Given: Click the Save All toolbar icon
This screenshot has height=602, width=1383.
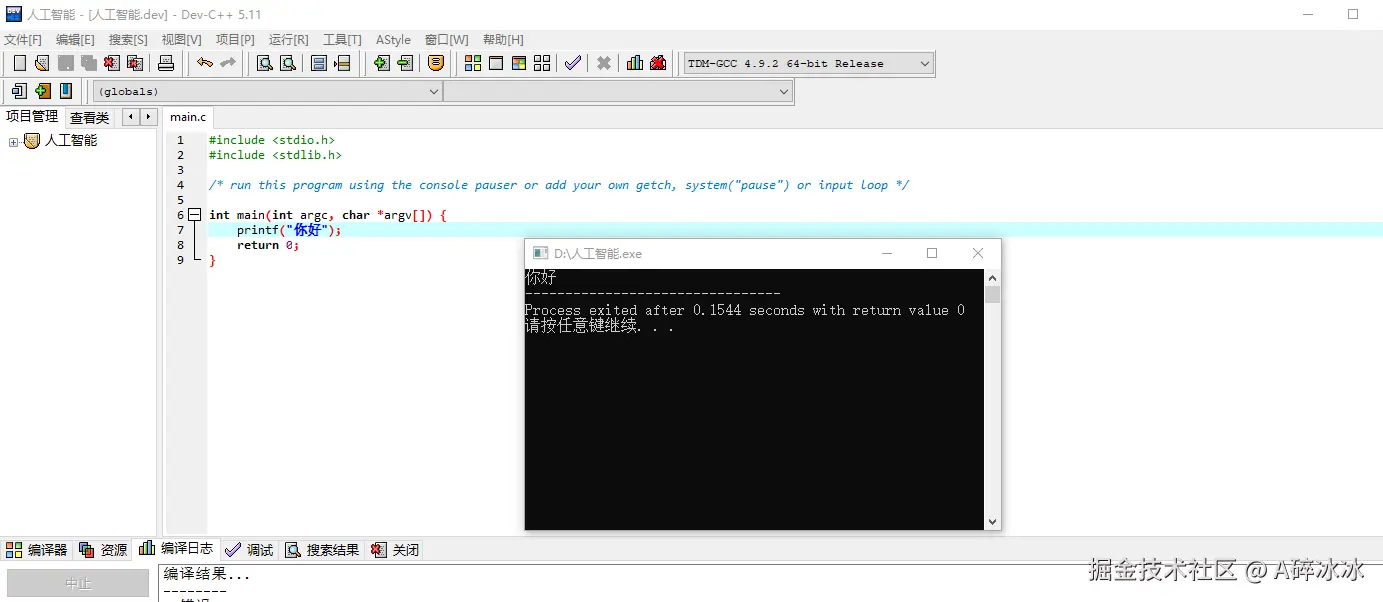Looking at the screenshot, I should point(88,63).
